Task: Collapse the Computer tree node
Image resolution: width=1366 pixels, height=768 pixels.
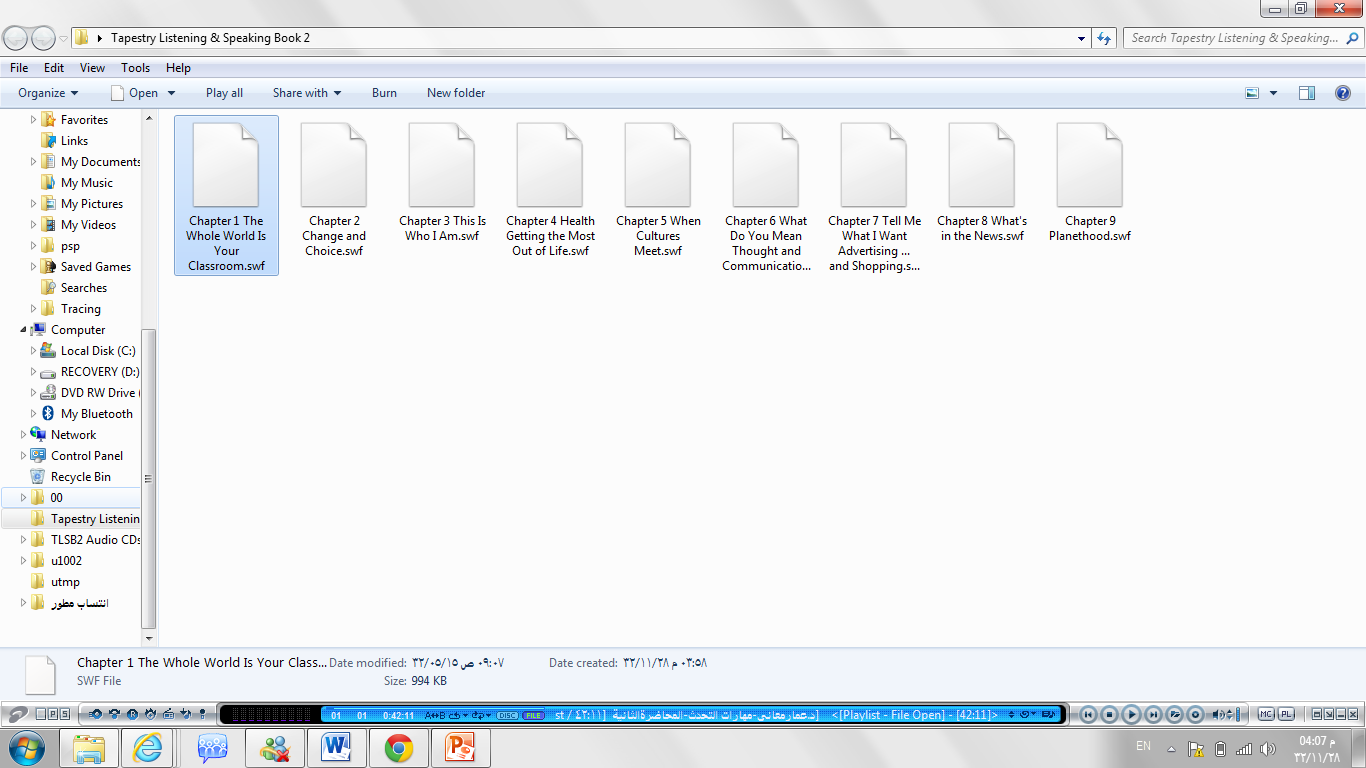Action: click(x=23, y=329)
